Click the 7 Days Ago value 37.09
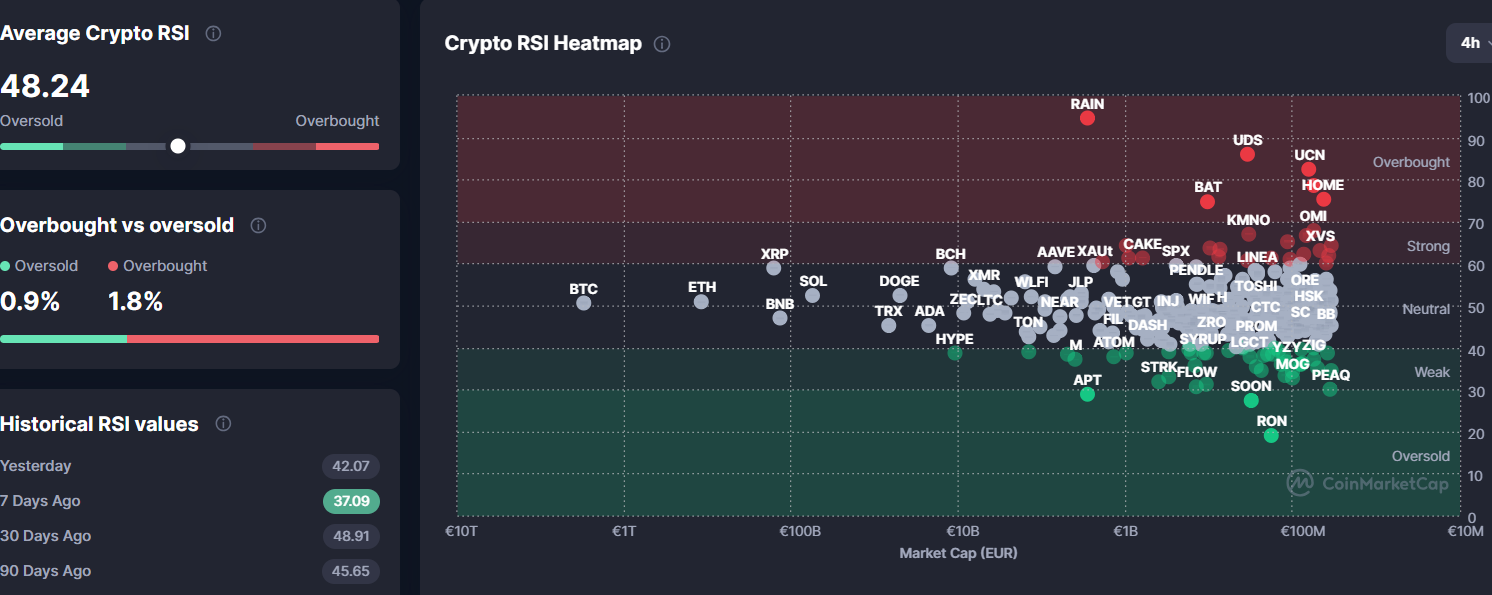 (x=351, y=501)
